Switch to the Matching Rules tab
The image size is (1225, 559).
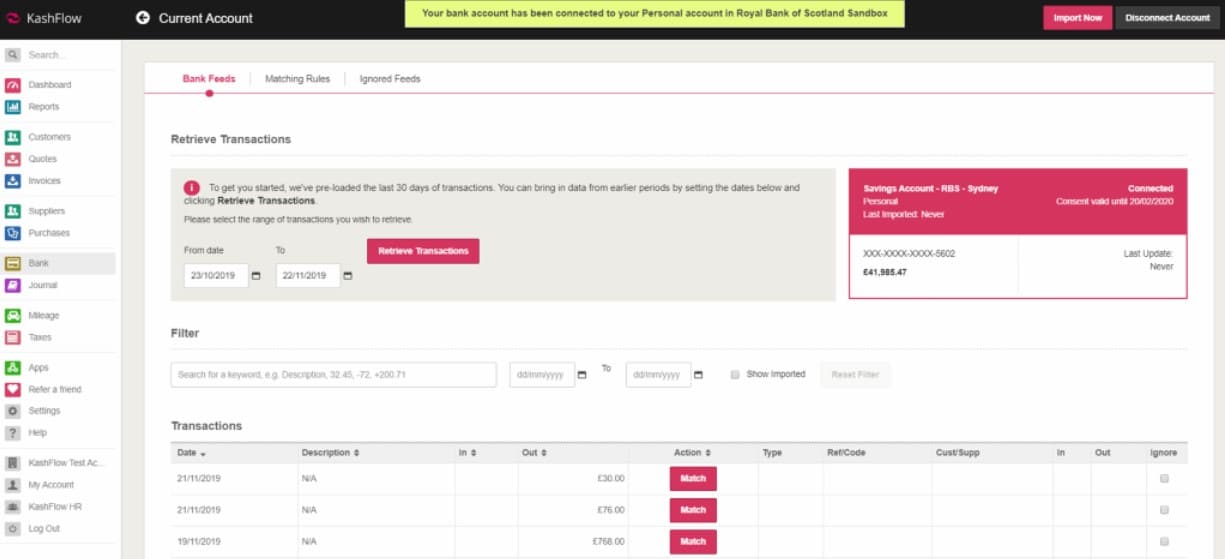pos(297,79)
